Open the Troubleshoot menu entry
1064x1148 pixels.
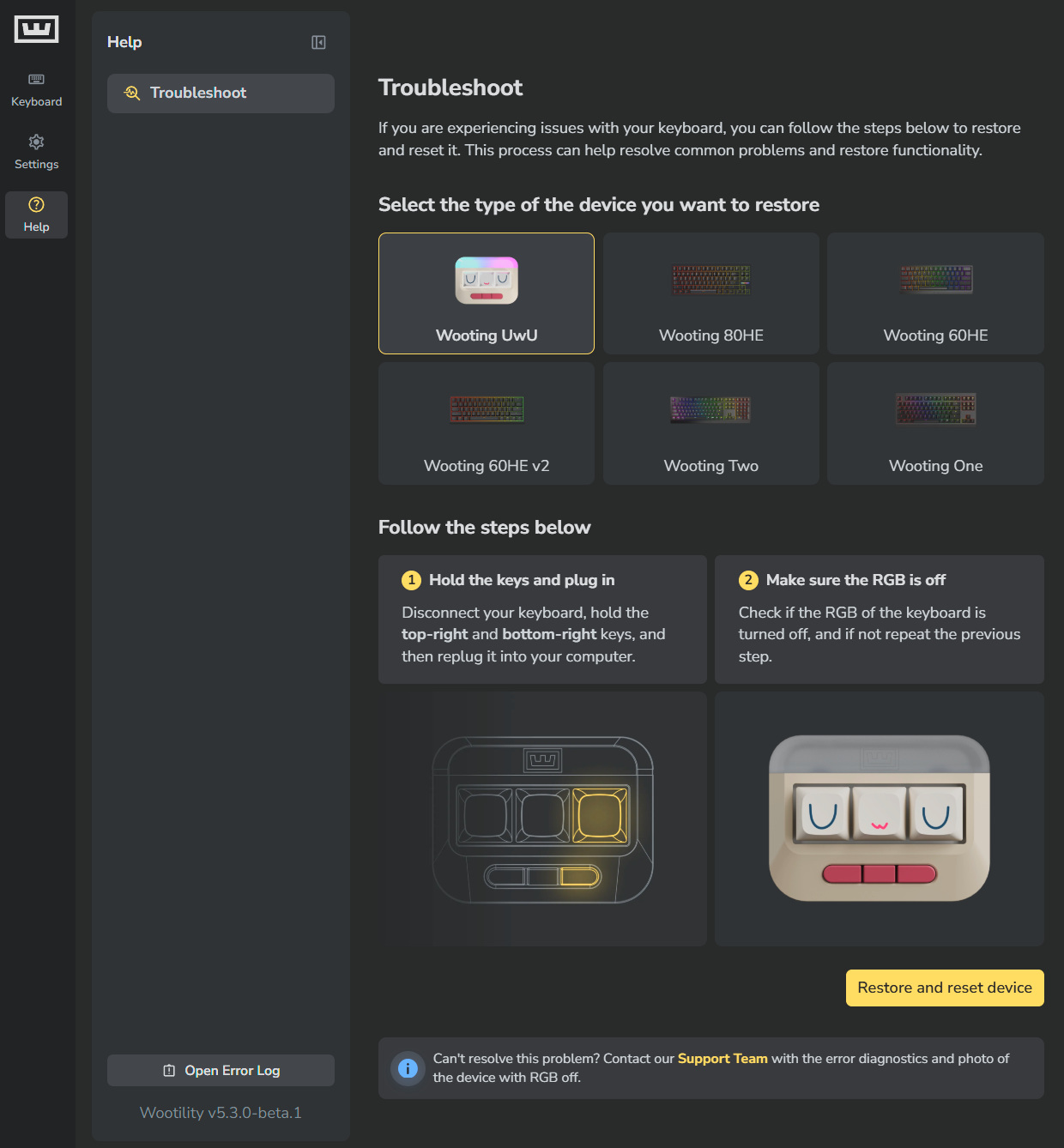point(221,93)
